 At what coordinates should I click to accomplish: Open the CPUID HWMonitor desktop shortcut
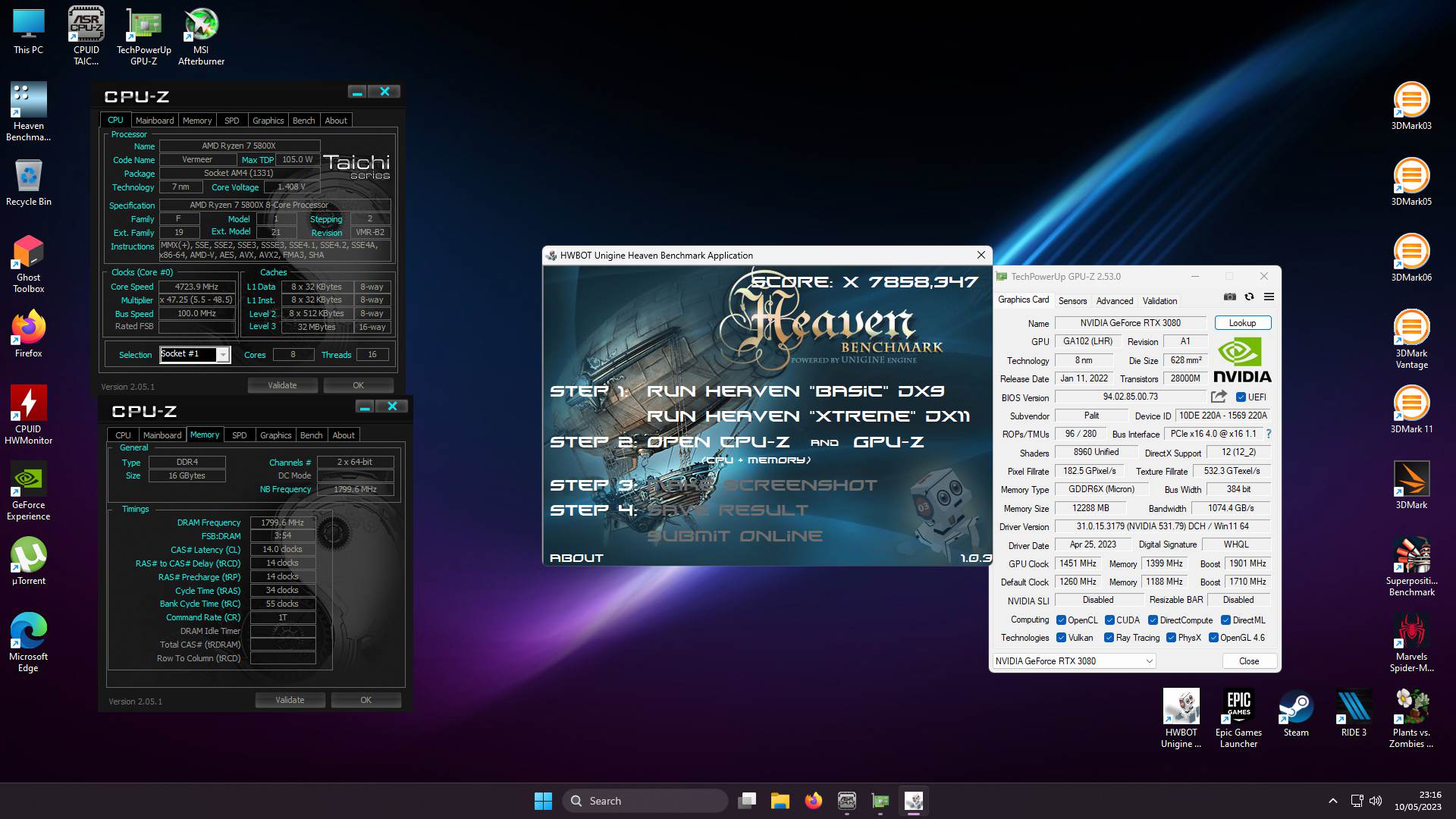[28, 415]
